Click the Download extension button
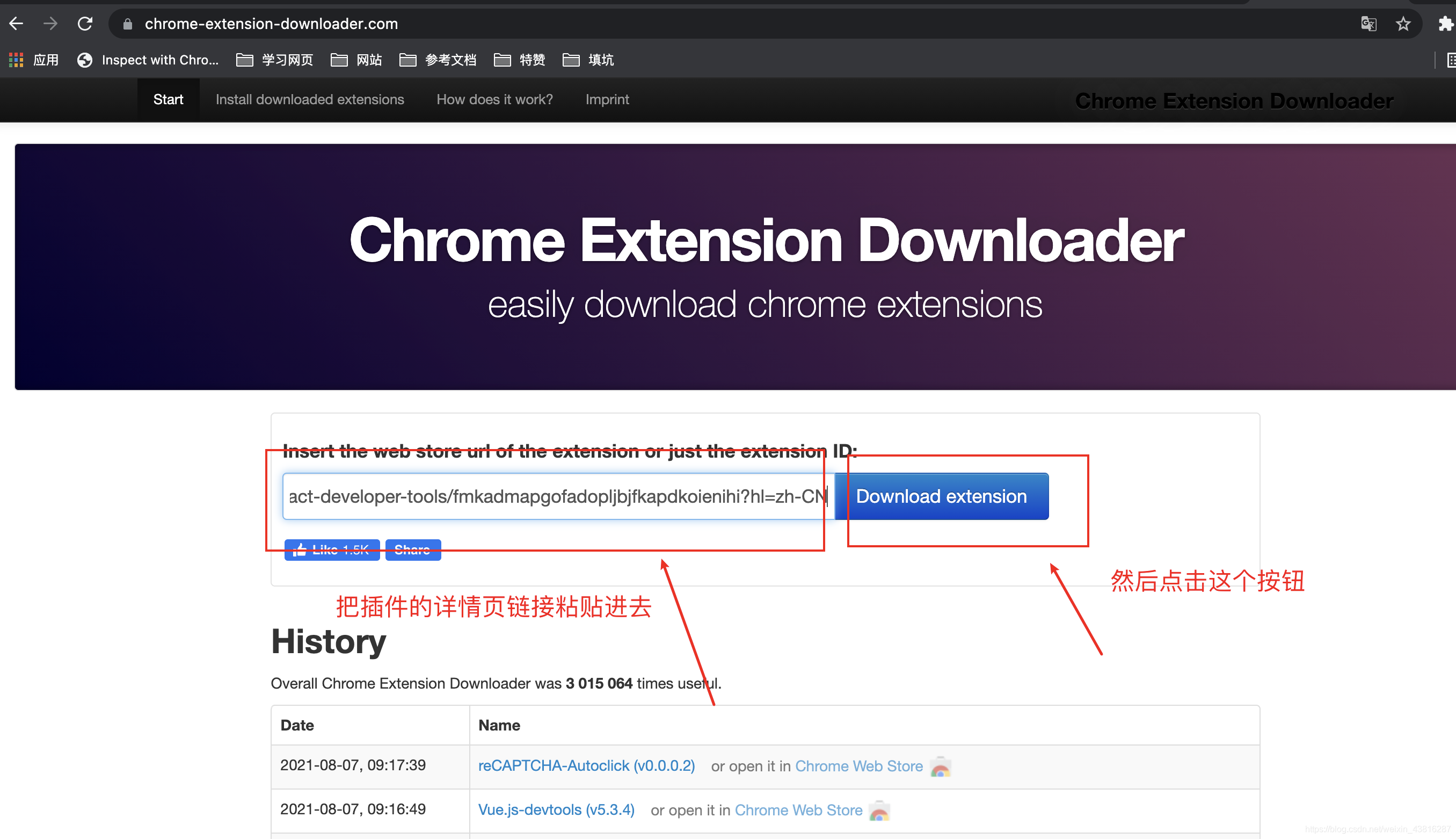1456x839 pixels. coord(941,496)
